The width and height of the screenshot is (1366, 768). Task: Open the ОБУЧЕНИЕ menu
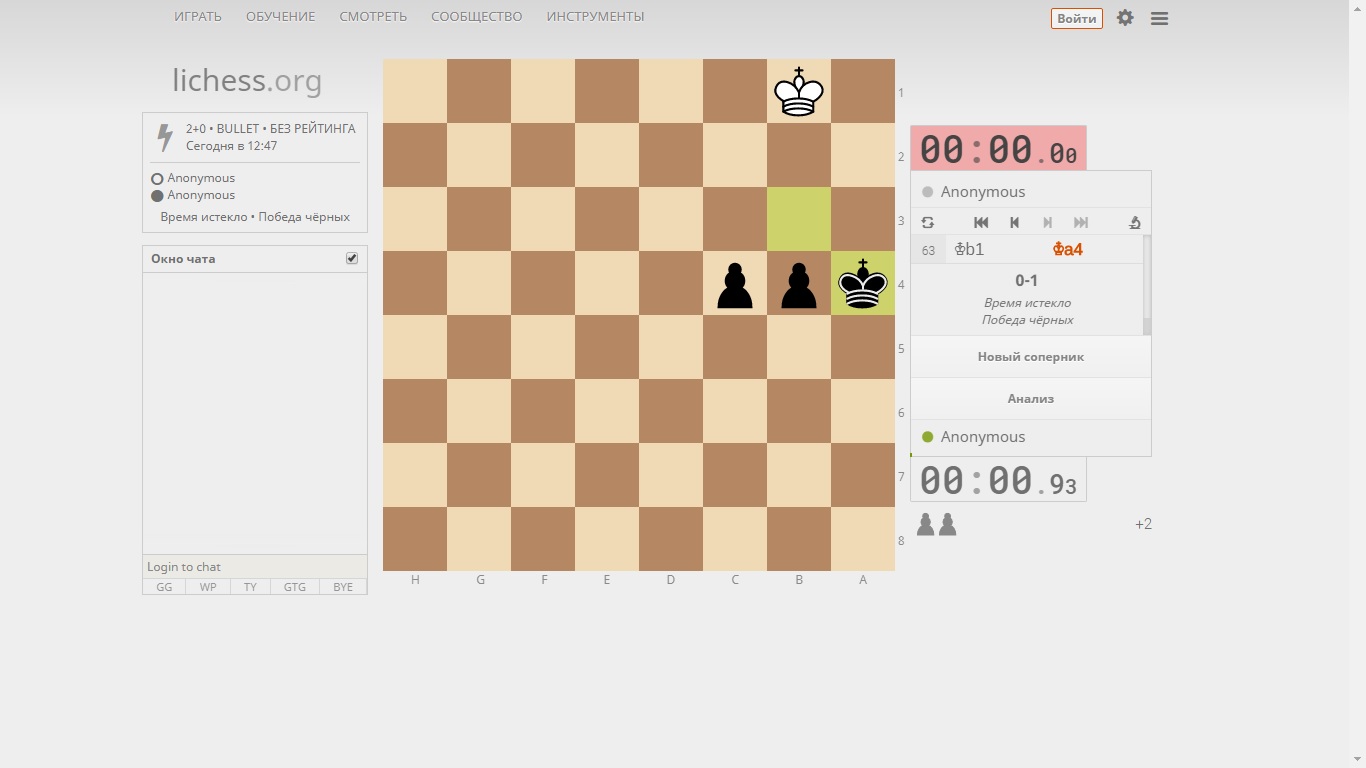tap(280, 17)
